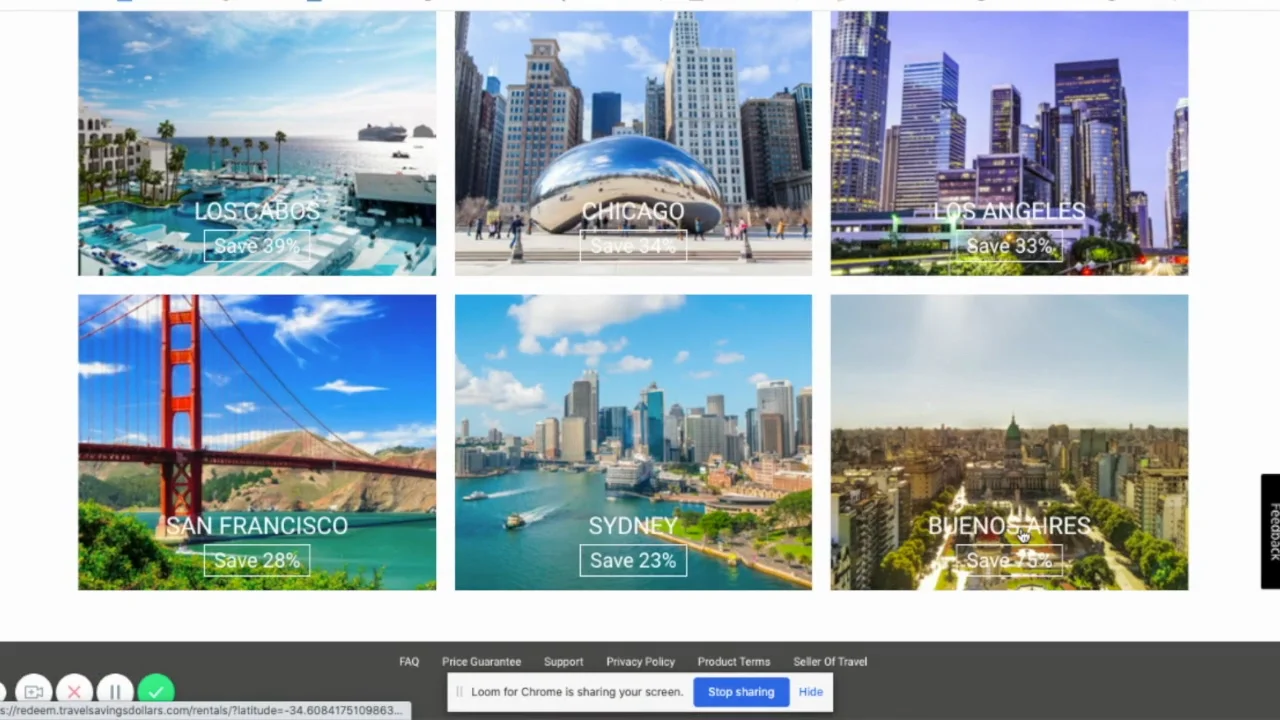Go to the Support page
Viewport: 1280px width, 720px height.
point(563,661)
